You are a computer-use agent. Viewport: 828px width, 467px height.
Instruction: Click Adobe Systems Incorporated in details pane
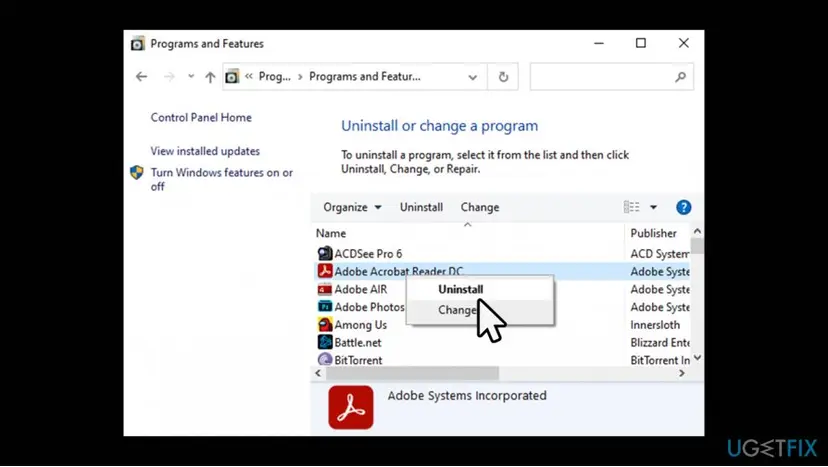(467, 396)
